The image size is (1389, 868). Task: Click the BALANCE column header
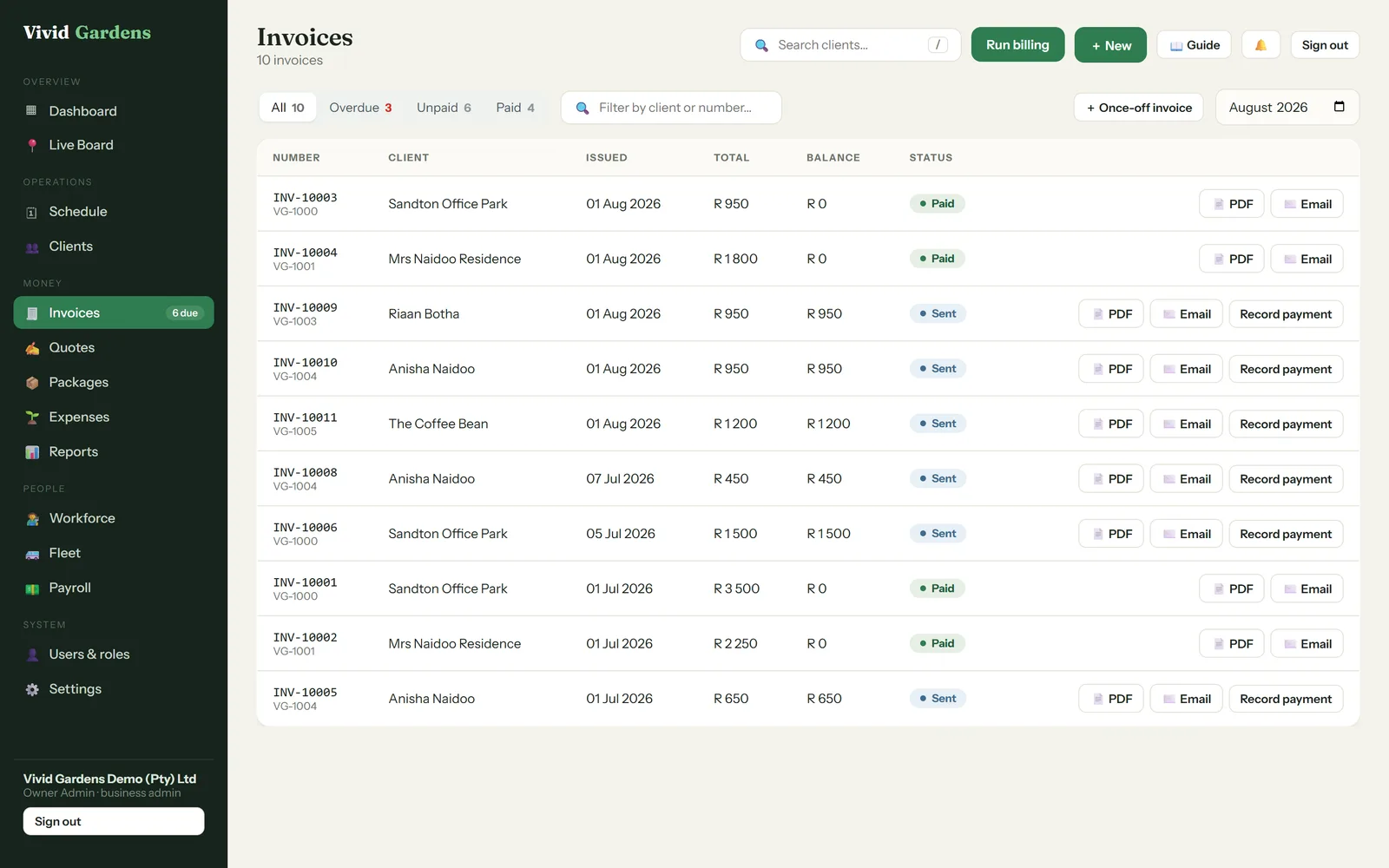(x=833, y=158)
